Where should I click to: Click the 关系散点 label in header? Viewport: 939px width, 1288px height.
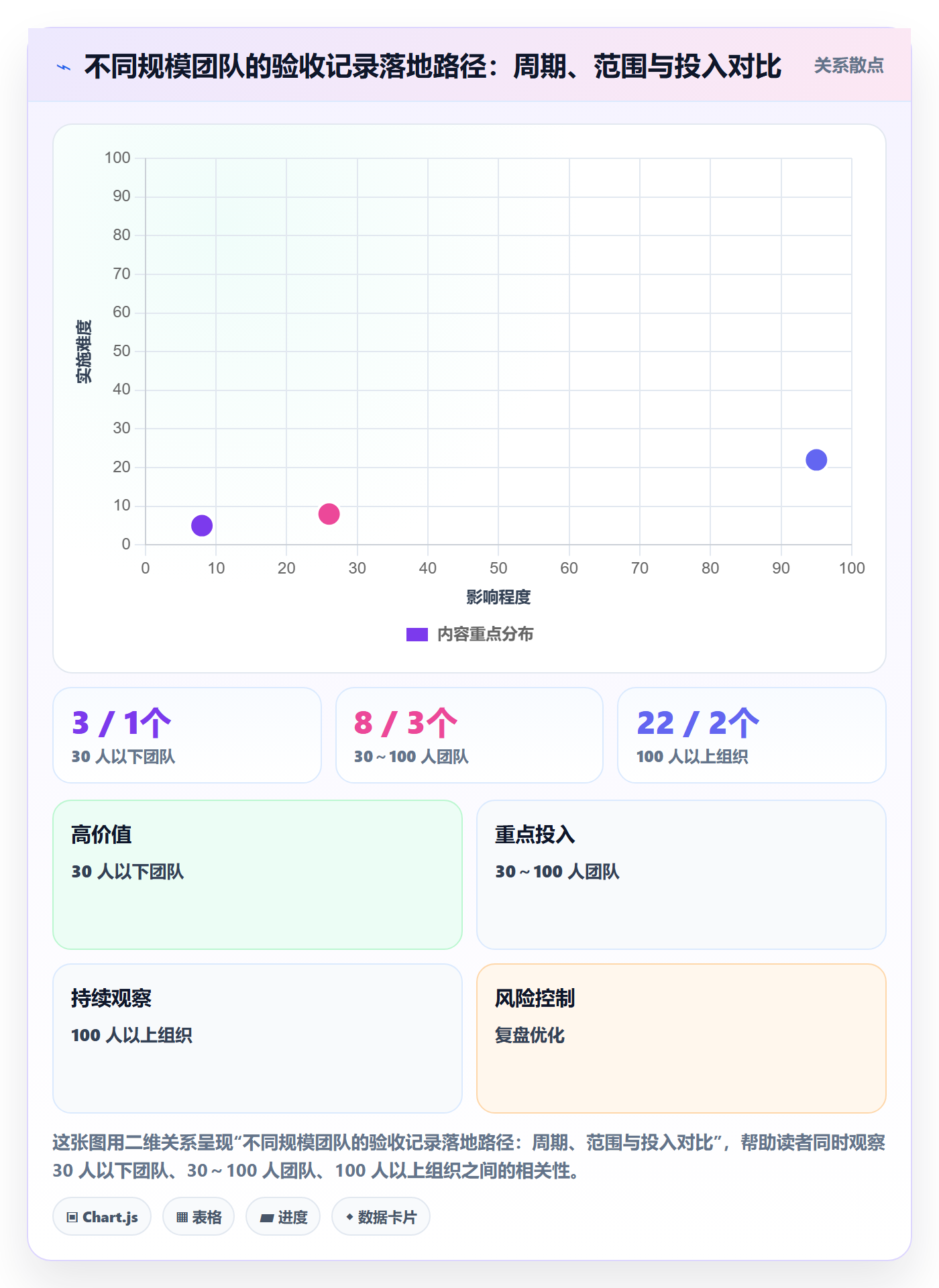(848, 66)
